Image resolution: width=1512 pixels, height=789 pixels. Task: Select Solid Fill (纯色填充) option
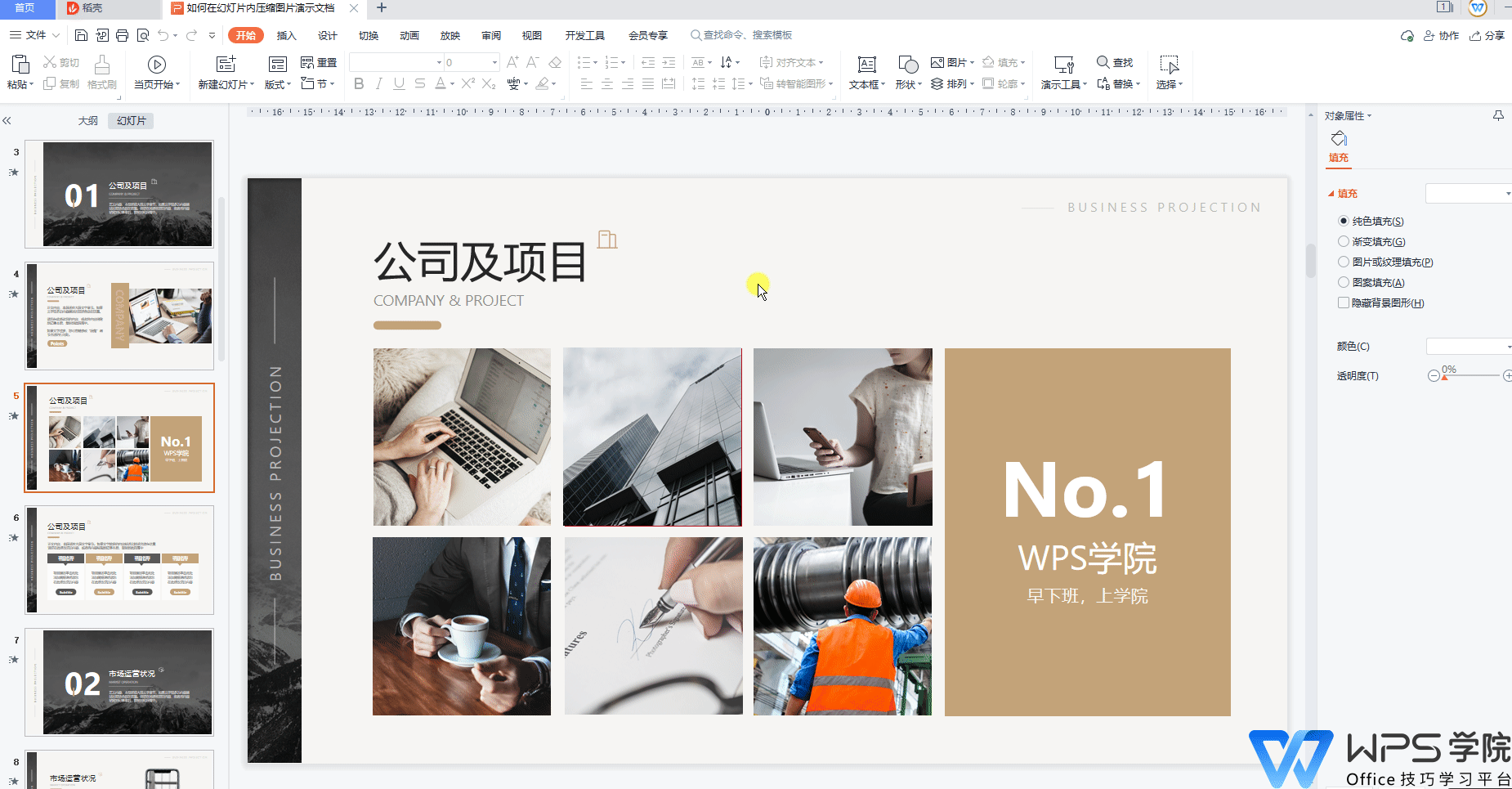tap(1344, 221)
